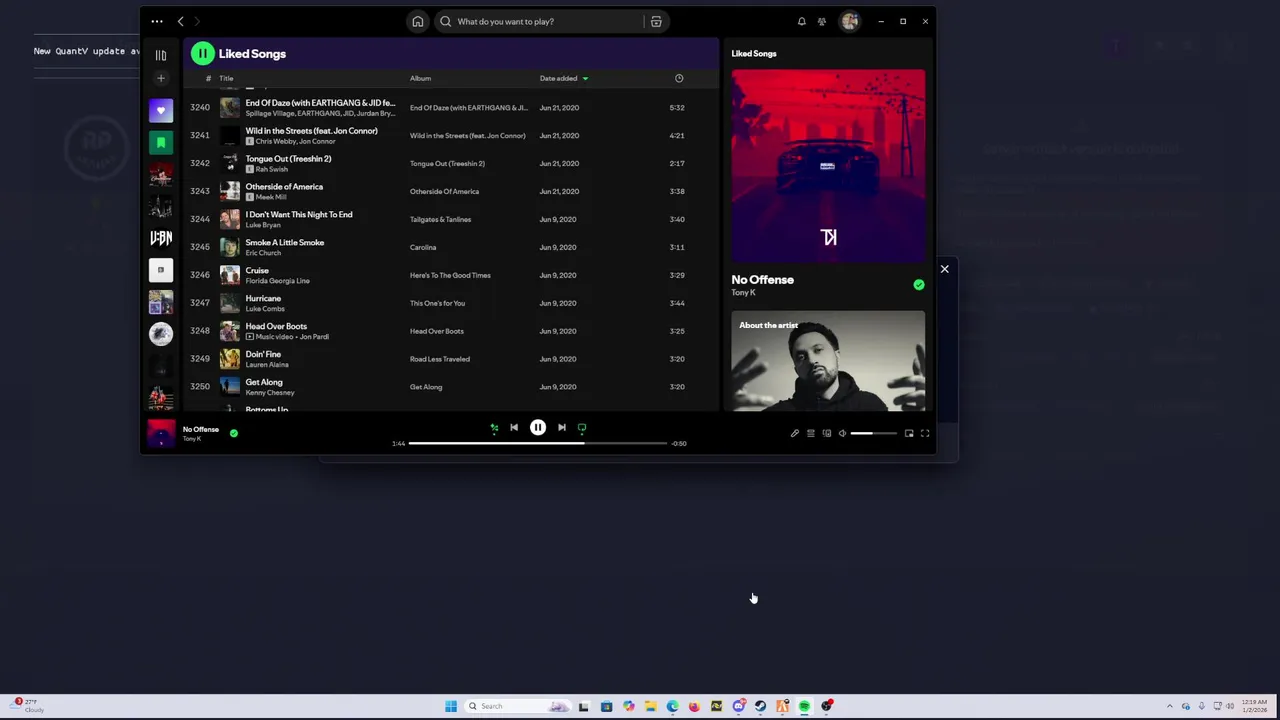The height and width of the screenshot is (720, 1280).
Task: Toggle liked checkmark beside No Offense title
Action: (919, 285)
